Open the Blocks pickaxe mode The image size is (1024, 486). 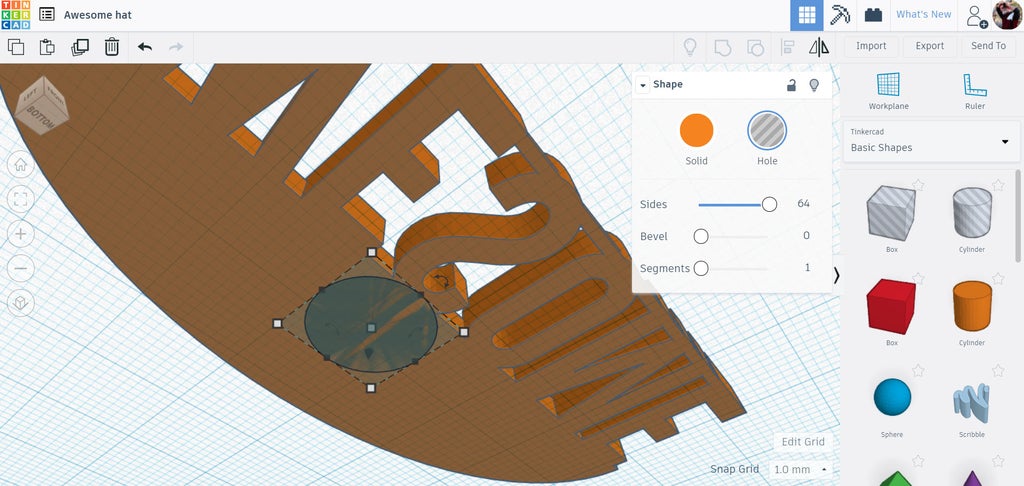(840, 15)
